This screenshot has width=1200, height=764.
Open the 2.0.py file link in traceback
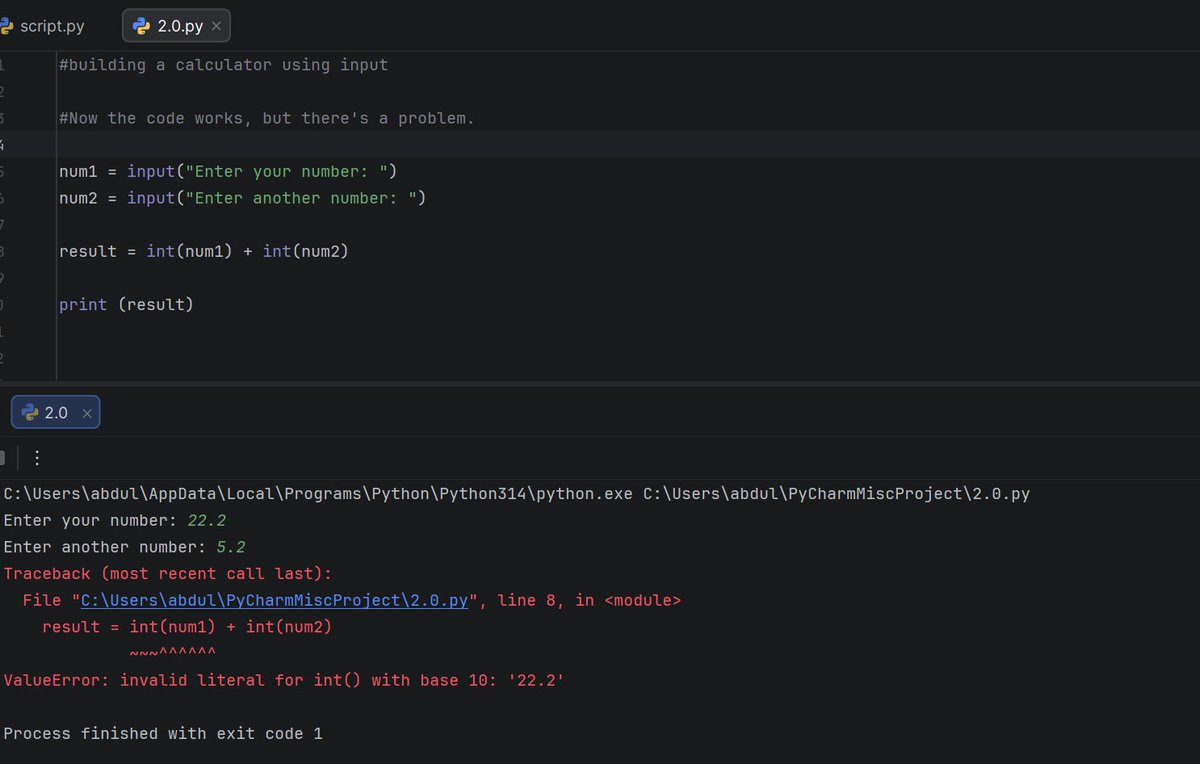(274, 601)
